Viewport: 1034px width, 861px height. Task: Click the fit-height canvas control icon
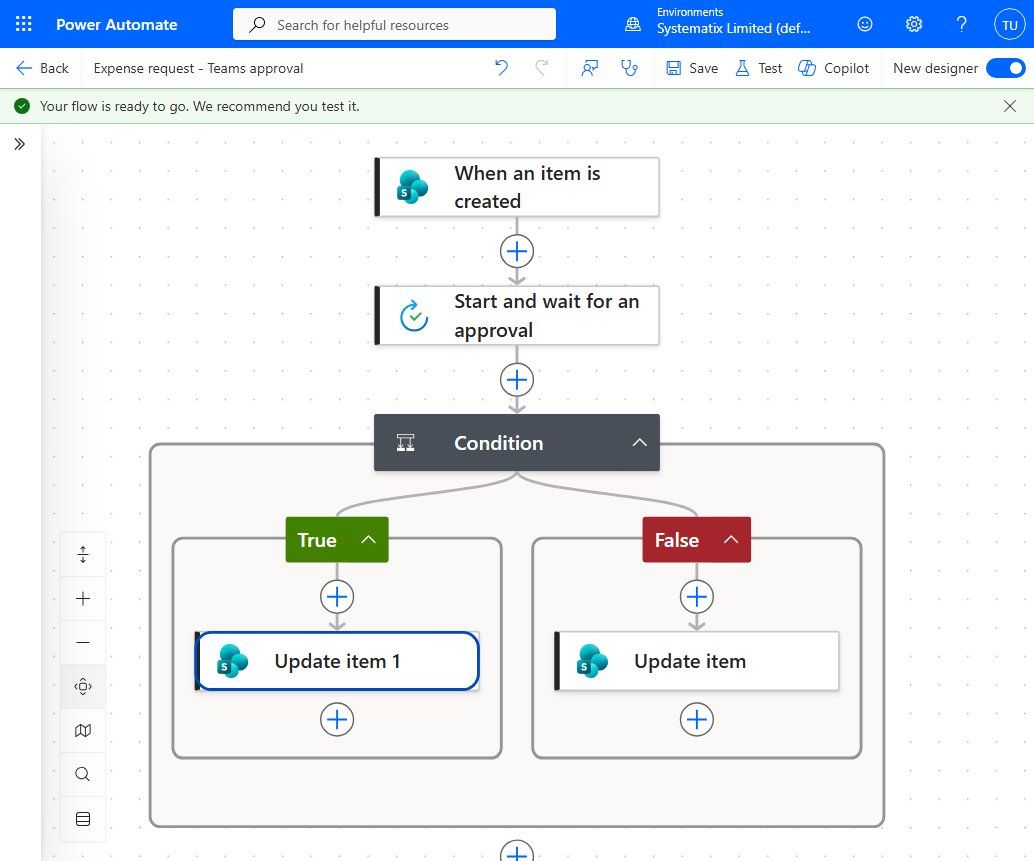83,554
